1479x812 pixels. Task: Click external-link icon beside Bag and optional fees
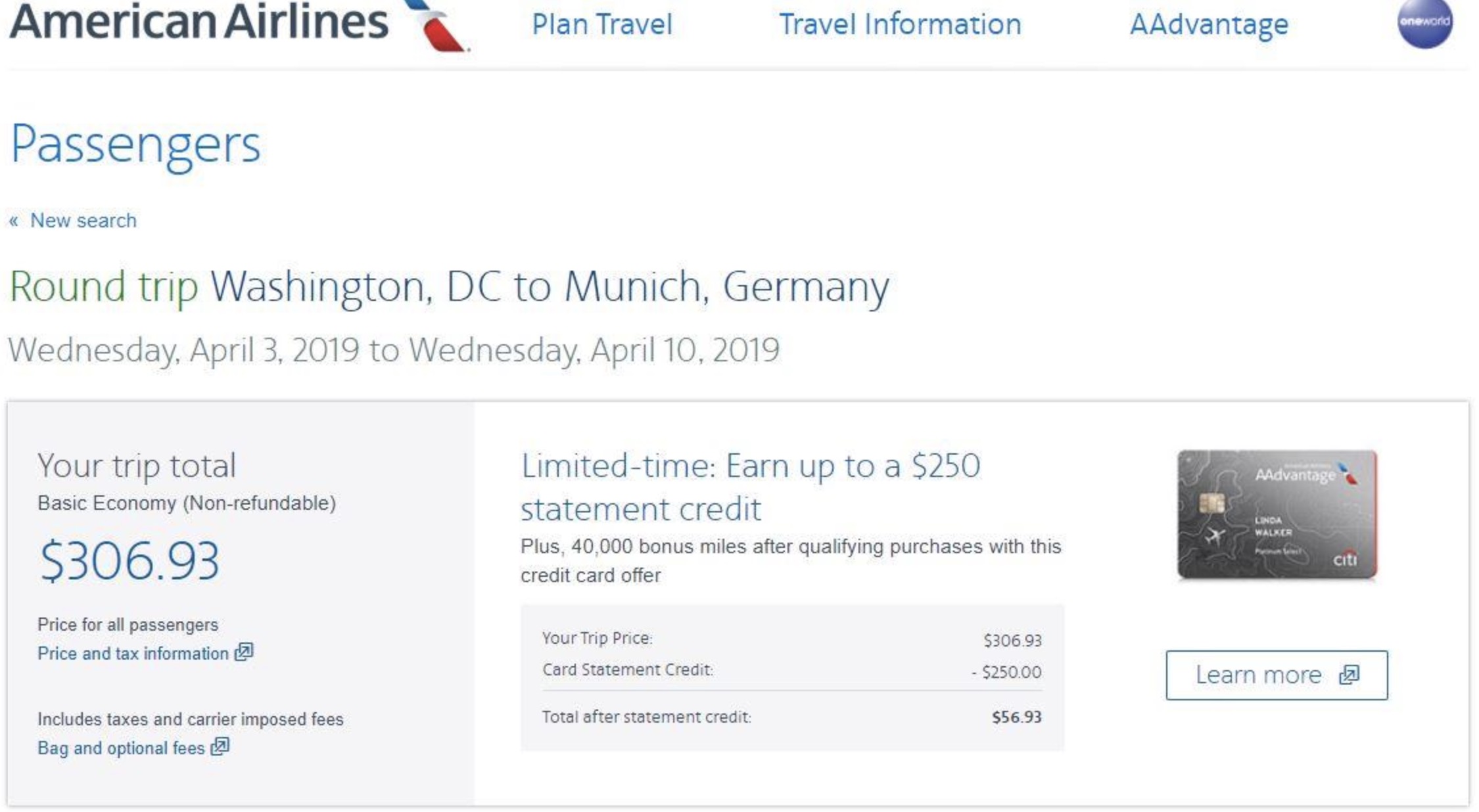click(x=220, y=746)
